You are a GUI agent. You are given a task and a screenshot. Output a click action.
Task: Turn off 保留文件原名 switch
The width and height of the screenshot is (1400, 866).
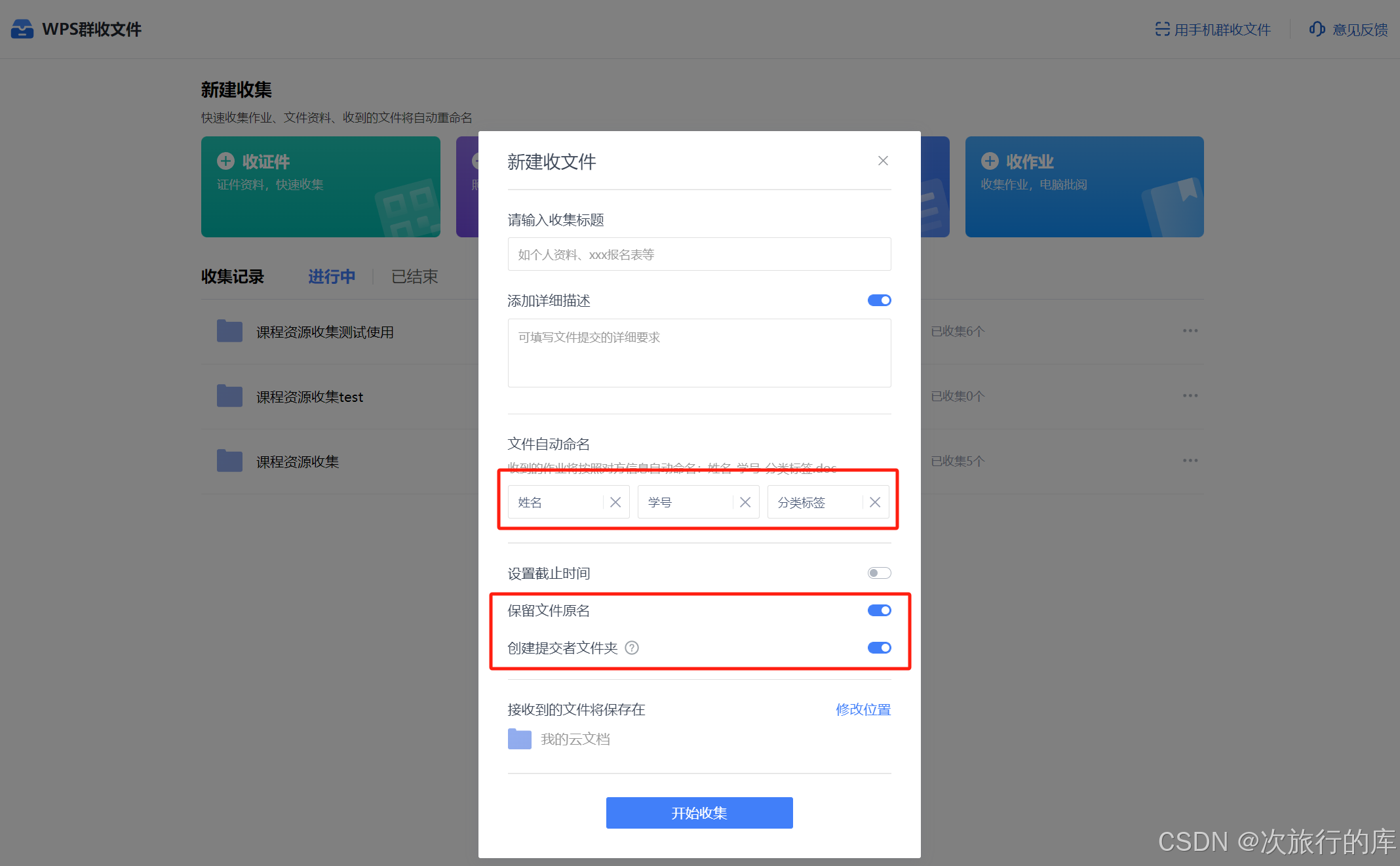point(879,610)
